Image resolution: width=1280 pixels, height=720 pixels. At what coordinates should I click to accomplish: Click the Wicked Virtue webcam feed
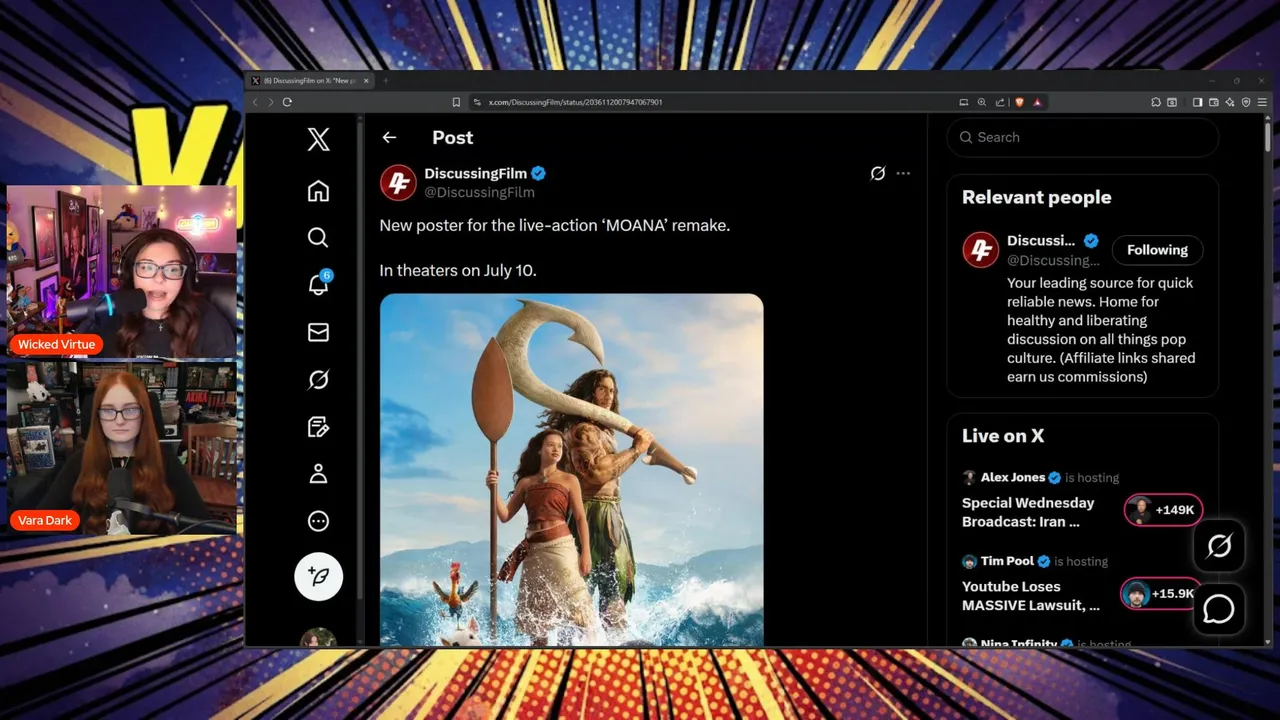pos(122,271)
